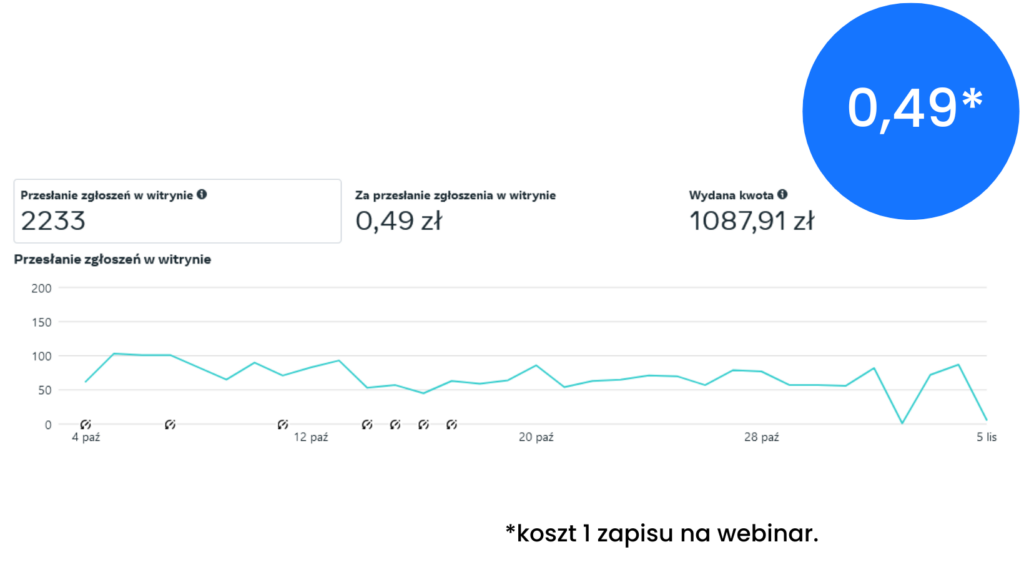Click the 20 paź date label on axis
The width and height of the screenshot is (1024, 577).
[536, 438]
